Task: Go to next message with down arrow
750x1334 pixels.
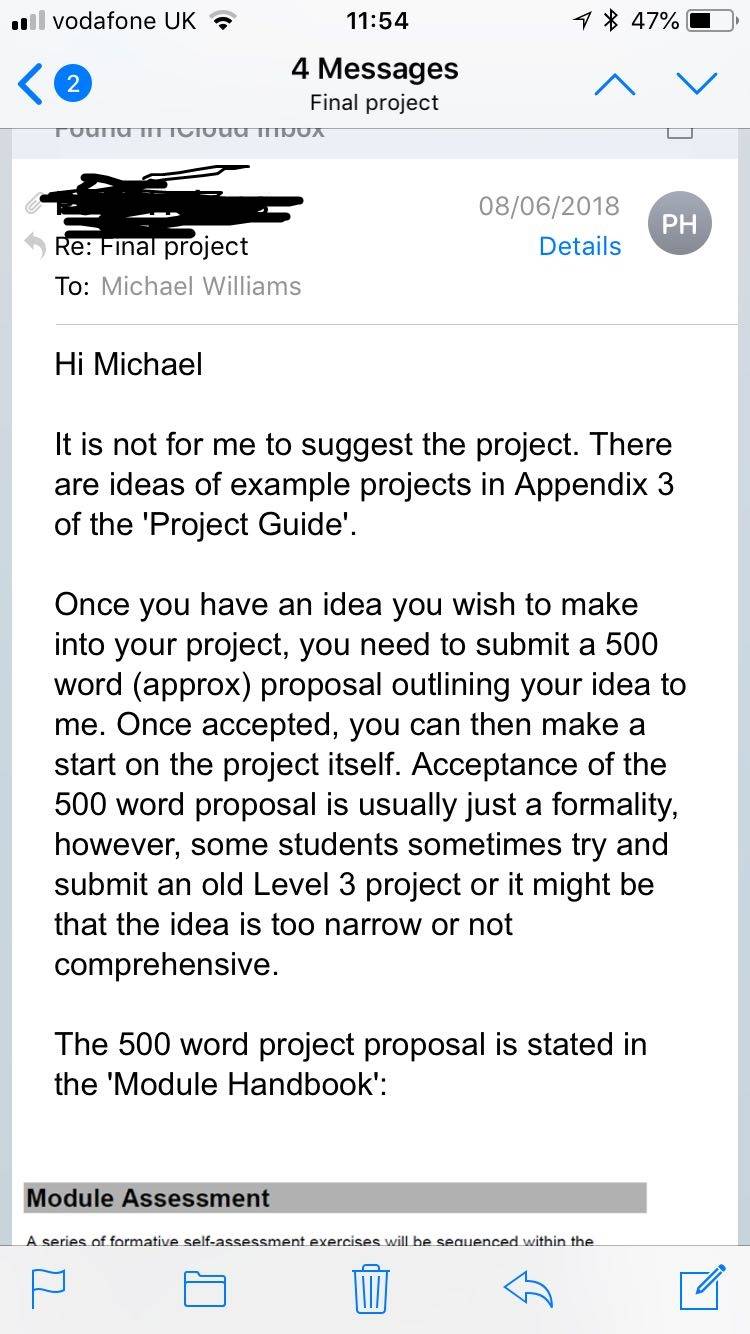Action: point(697,84)
